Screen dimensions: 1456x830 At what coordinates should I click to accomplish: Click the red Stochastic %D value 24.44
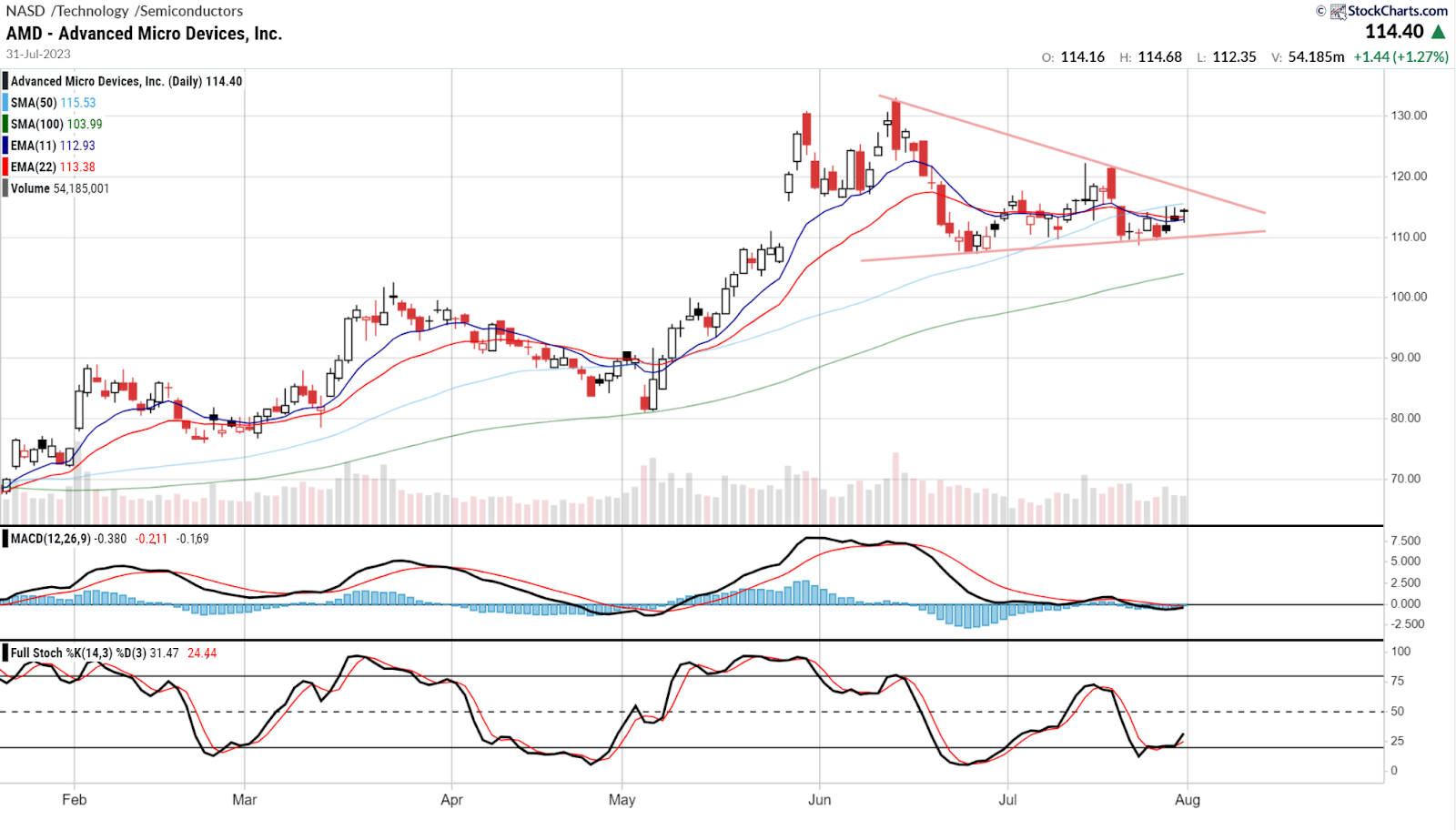202,653
